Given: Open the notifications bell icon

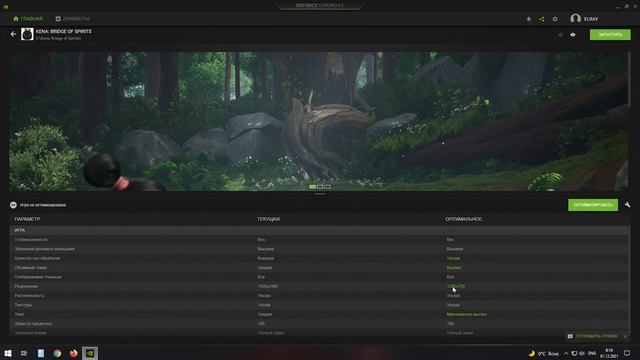Looking at the screenshot, I should click(x=529, y=19).
